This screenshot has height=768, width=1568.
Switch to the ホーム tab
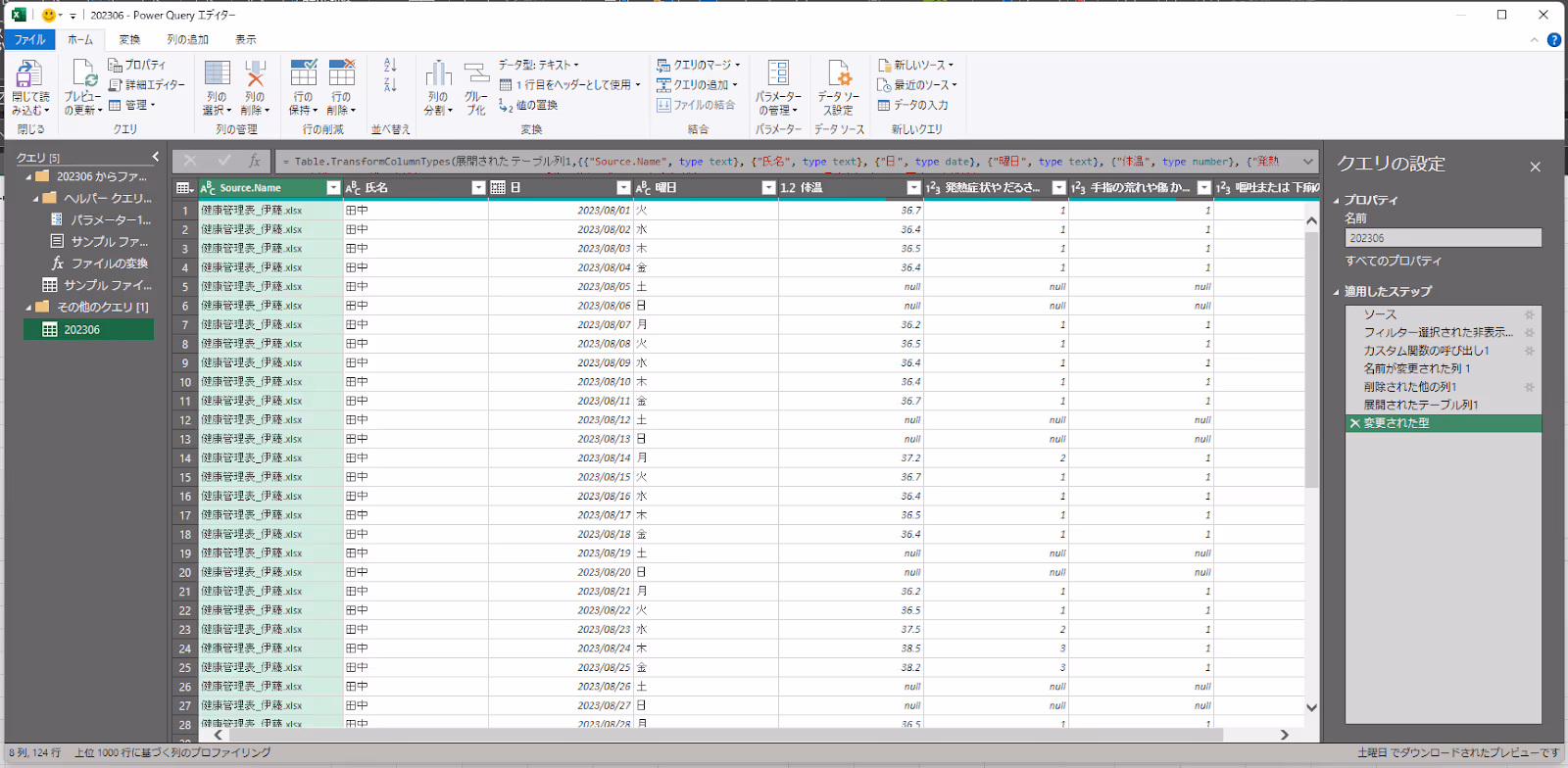80,40
